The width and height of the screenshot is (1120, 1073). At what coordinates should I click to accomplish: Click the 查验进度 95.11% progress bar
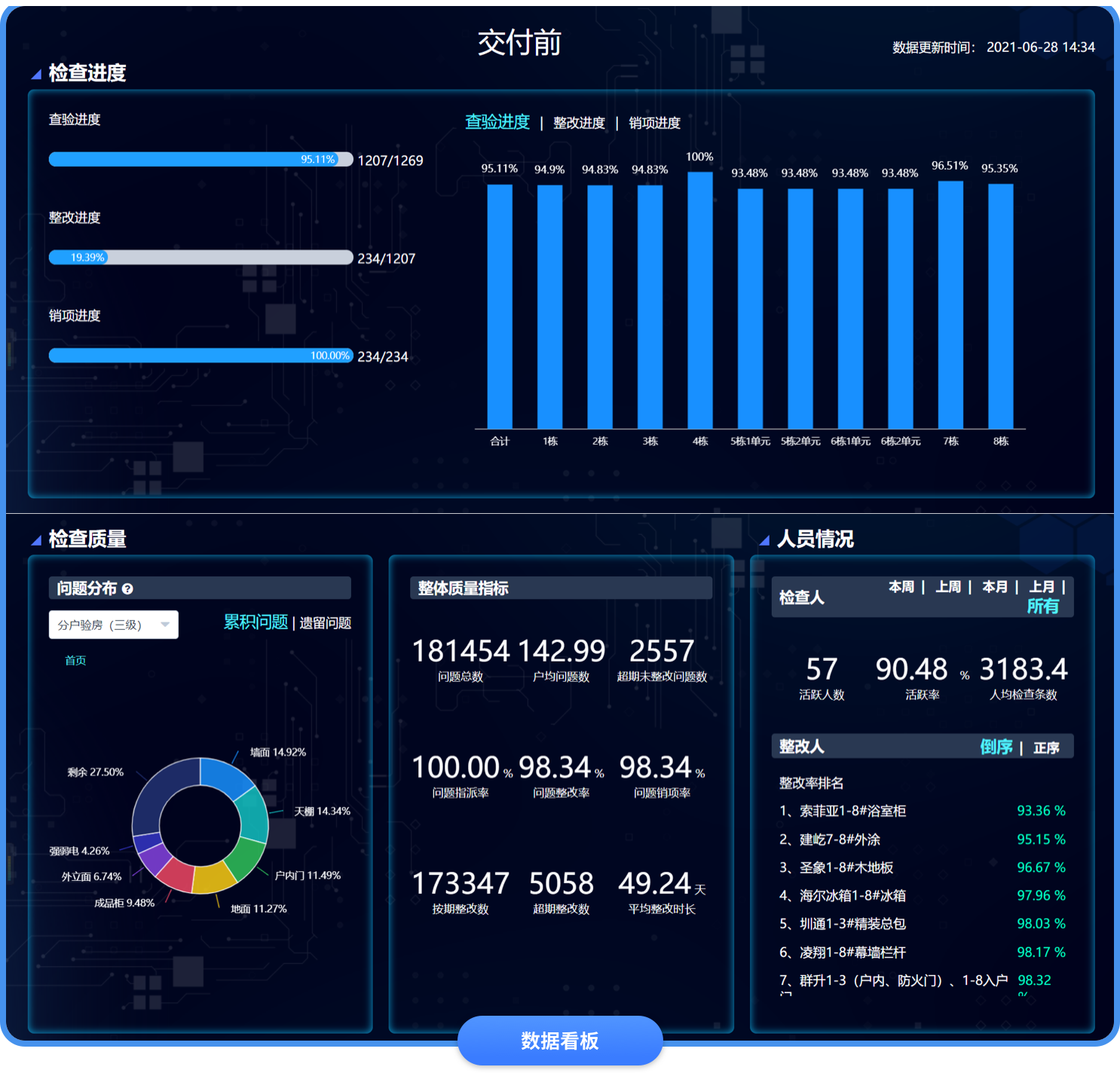pos(200,160)
